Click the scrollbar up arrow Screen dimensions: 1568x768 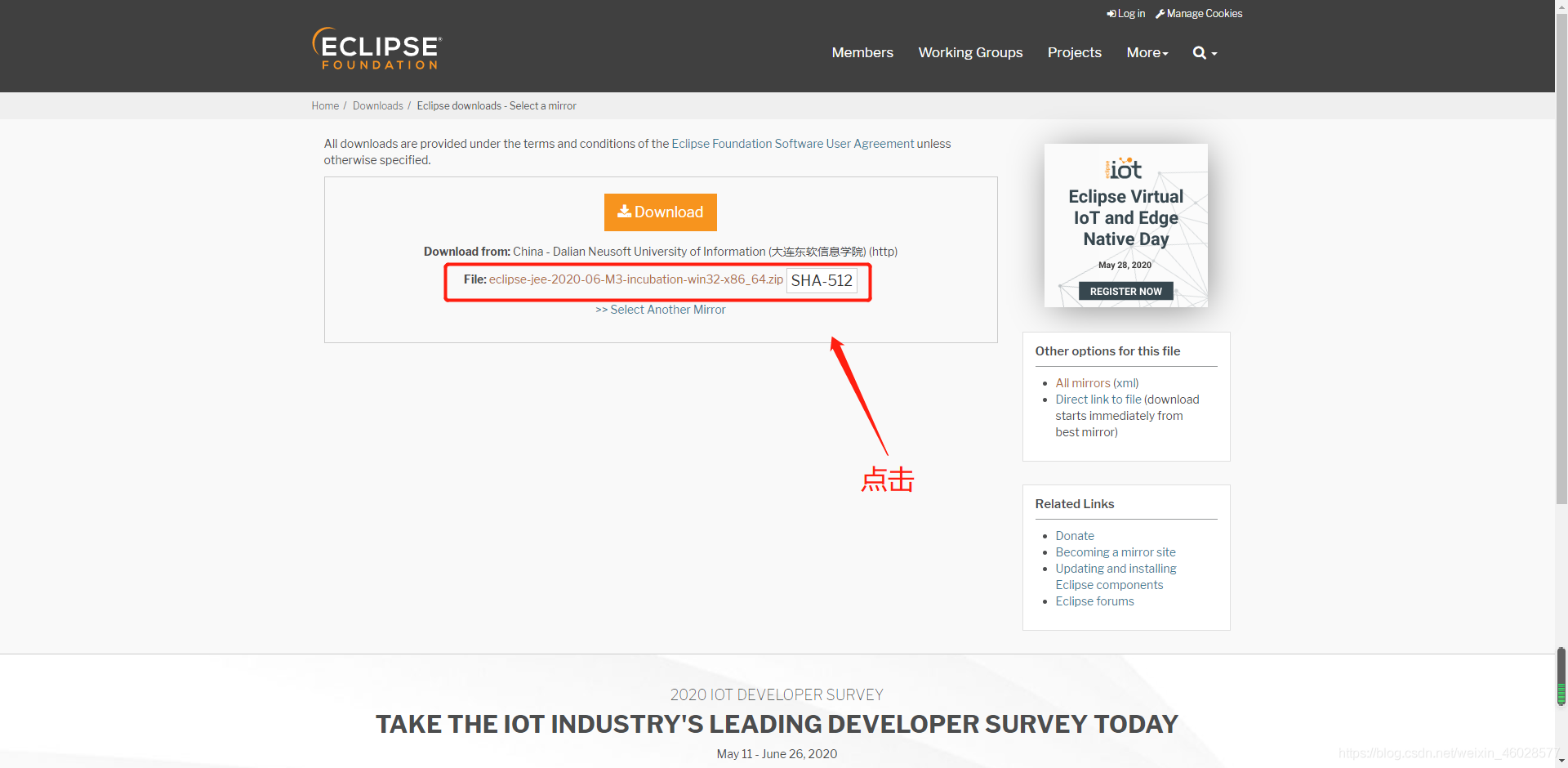coord(1561,7)
